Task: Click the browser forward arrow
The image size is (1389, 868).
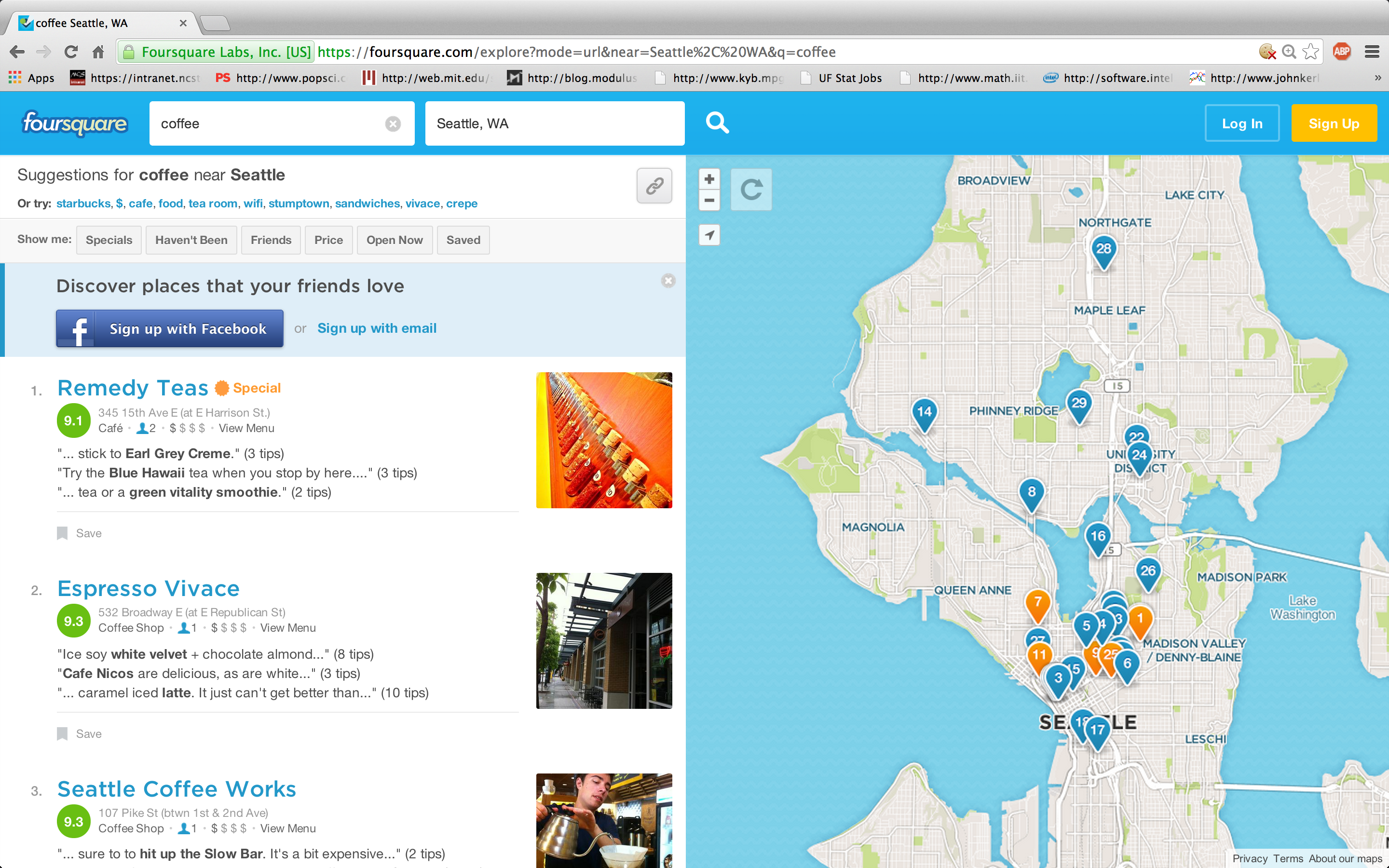Action: coord(43,52)
